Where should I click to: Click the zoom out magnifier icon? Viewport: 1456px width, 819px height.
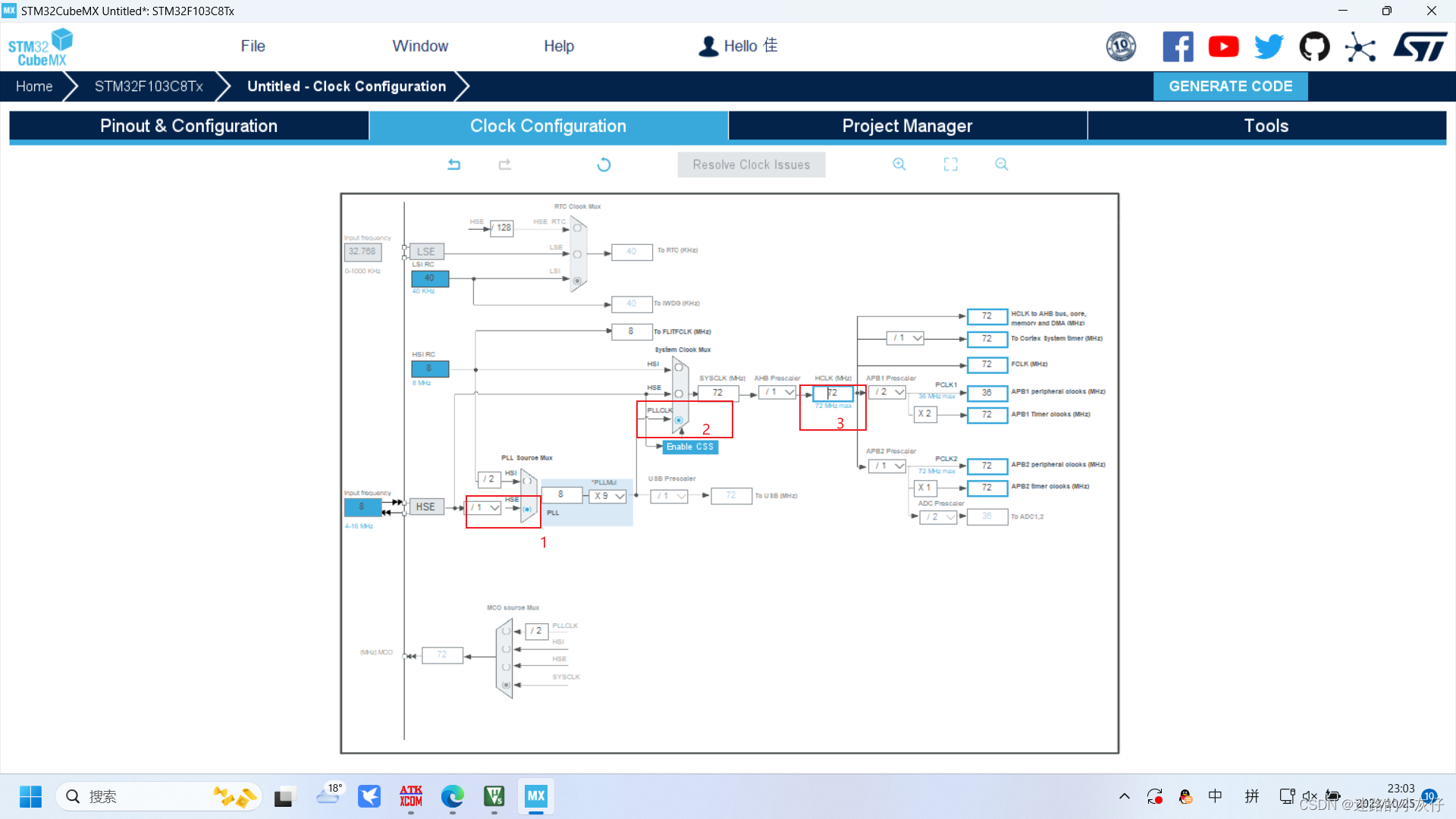coord(1000,164)
